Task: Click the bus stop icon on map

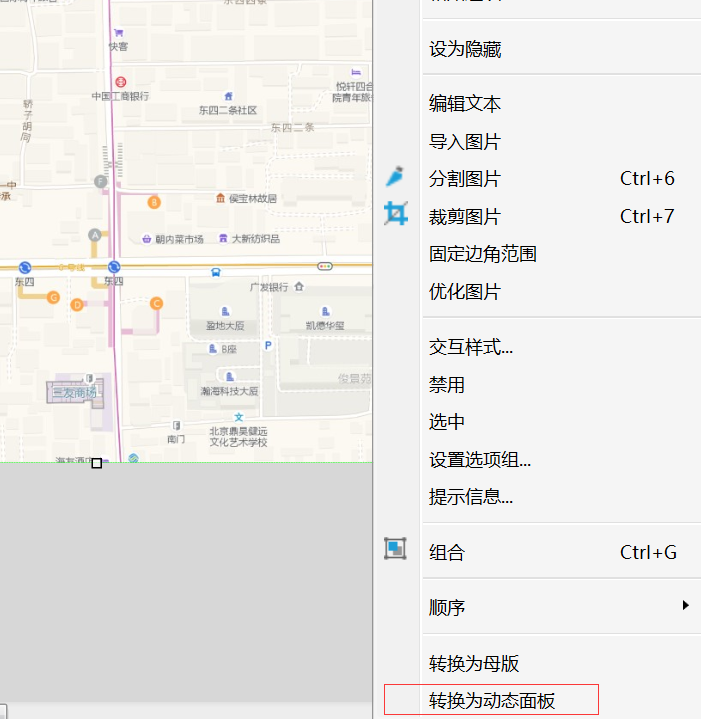Action: point(215,272)
